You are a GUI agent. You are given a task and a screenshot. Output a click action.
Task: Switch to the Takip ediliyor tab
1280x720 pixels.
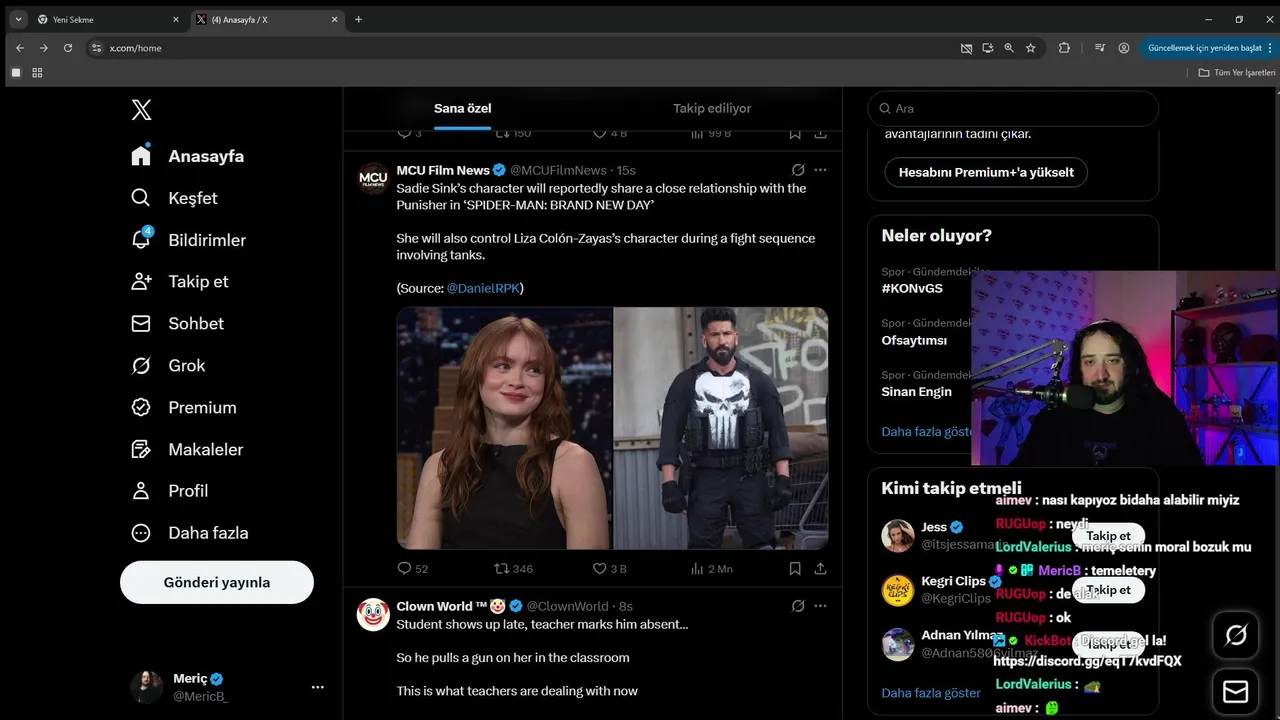(x=712, y=108)
